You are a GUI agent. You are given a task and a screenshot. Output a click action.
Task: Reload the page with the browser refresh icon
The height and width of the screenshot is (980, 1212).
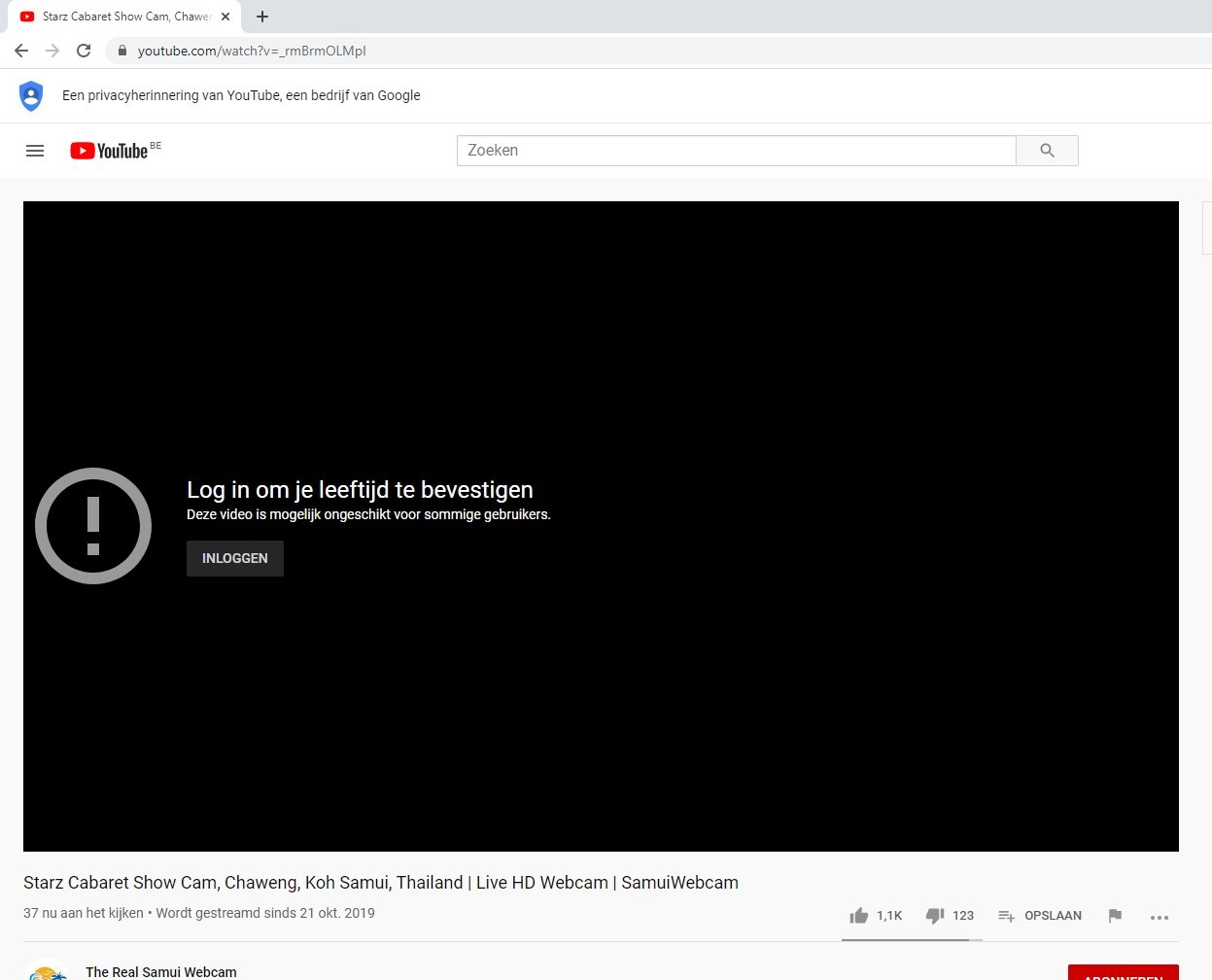click(x=83, y=51)
